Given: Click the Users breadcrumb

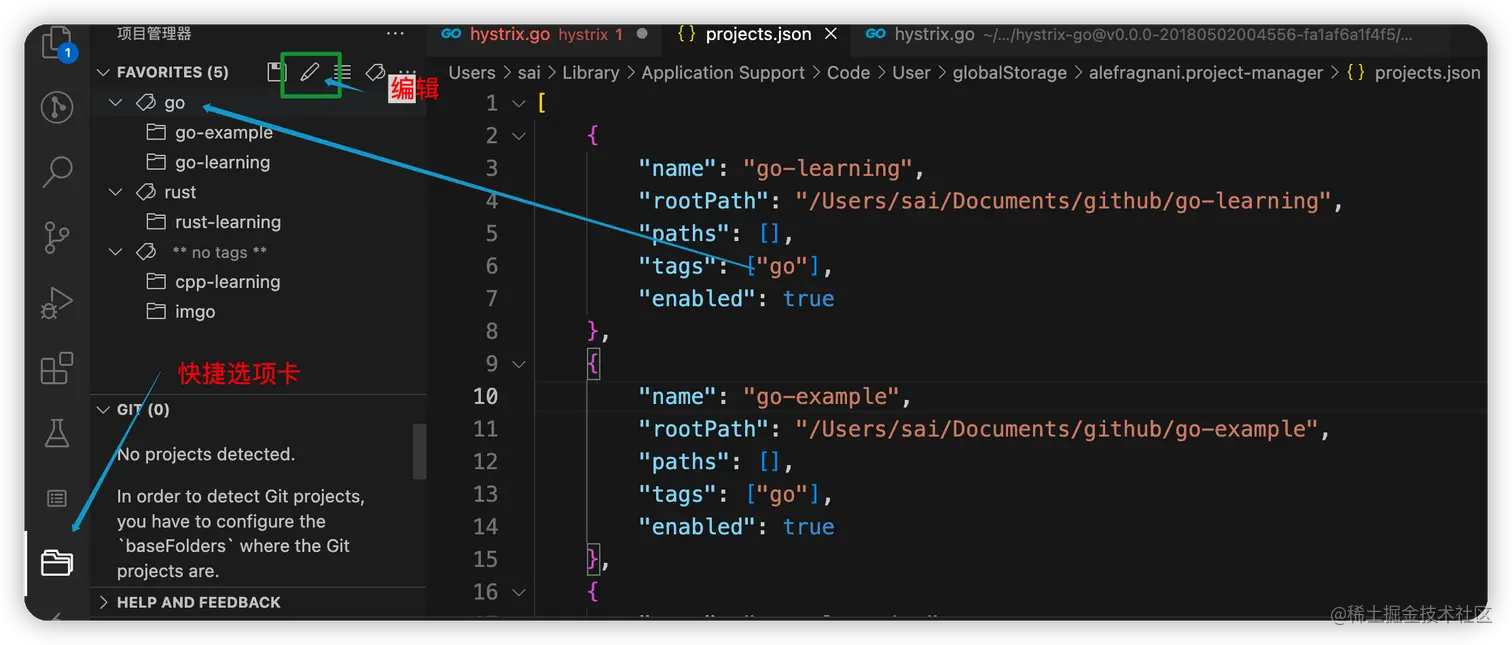Looking at the screenshot, I should 472,73.
